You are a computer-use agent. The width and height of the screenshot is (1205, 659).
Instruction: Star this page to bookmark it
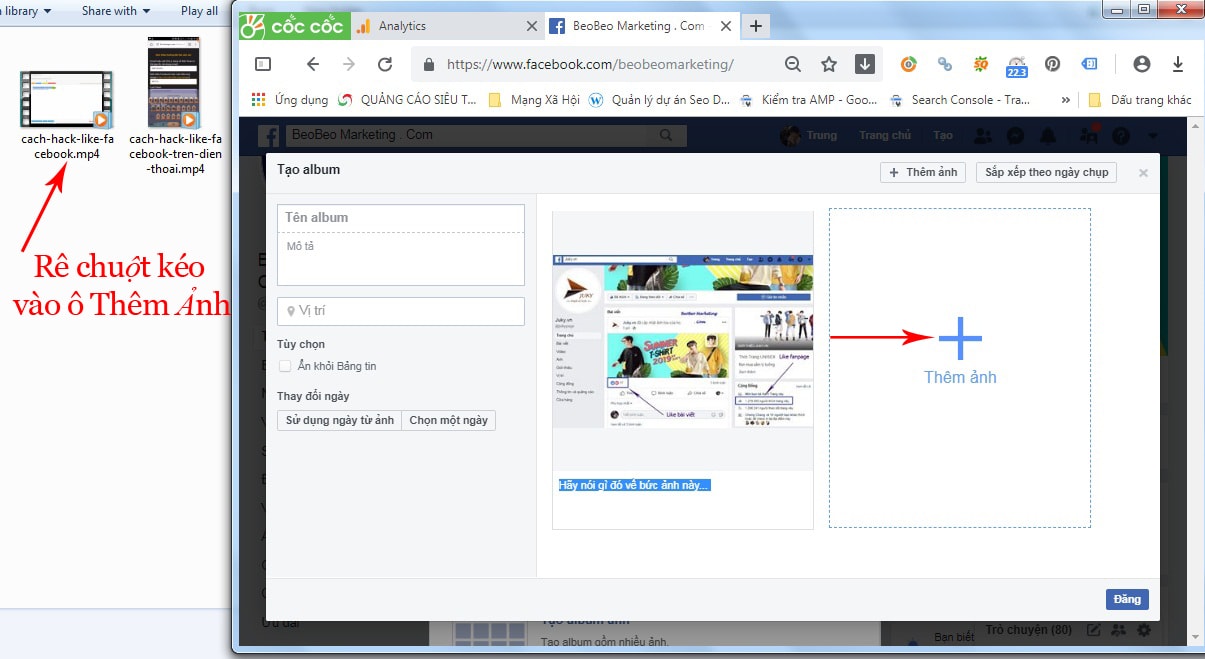tap(828, 62)
